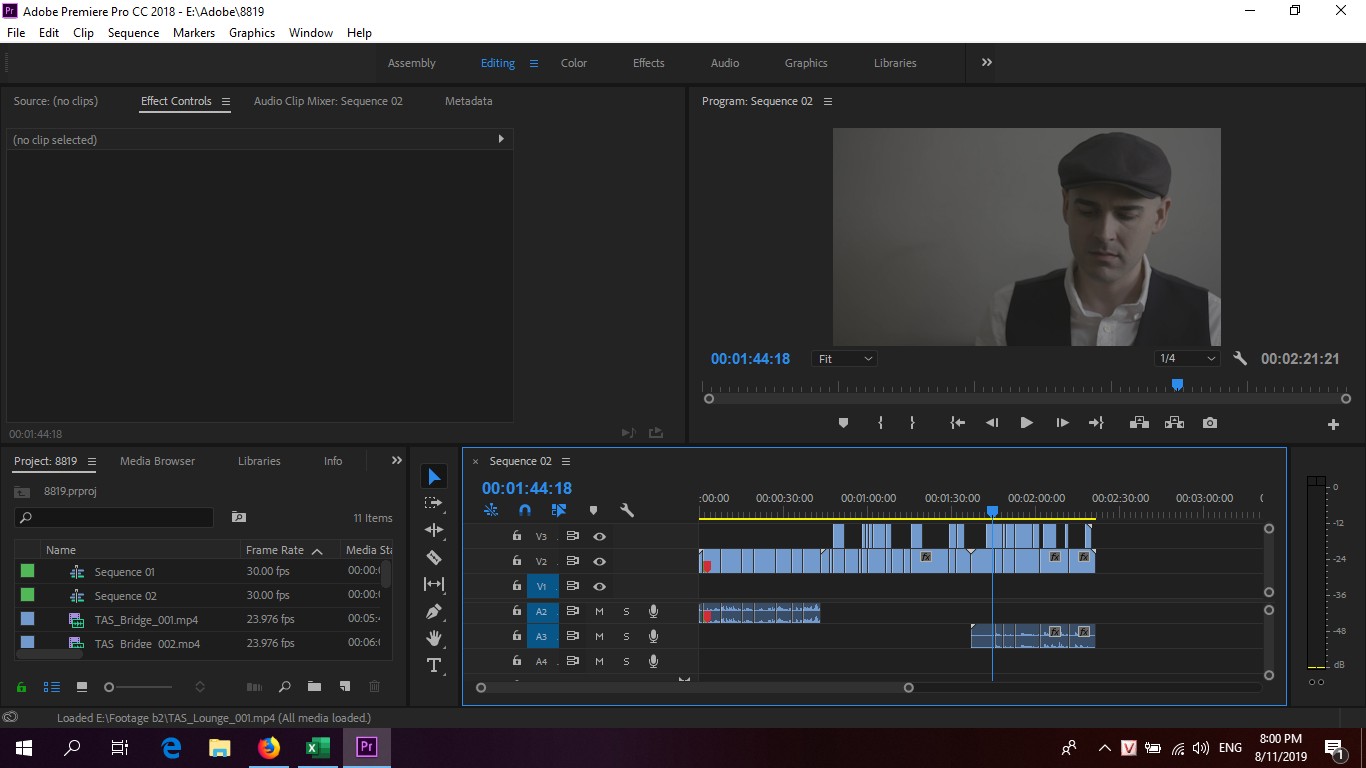Open timeline display settings wrench
Viewport: 1366px width, 768px height.
pos(627,510)
